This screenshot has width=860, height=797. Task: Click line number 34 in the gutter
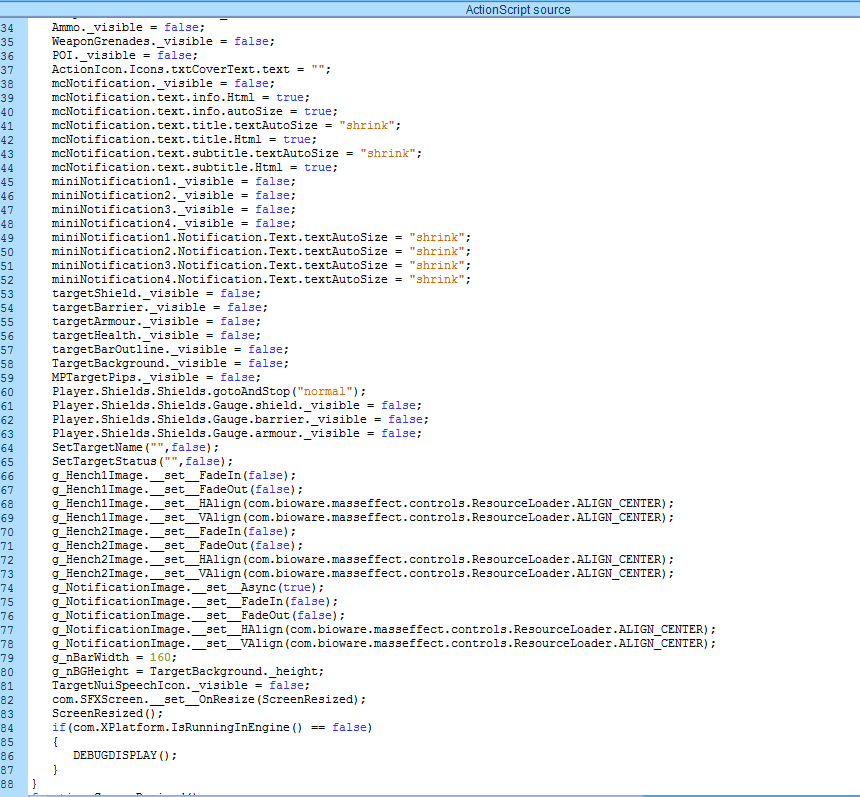point(8,27)
